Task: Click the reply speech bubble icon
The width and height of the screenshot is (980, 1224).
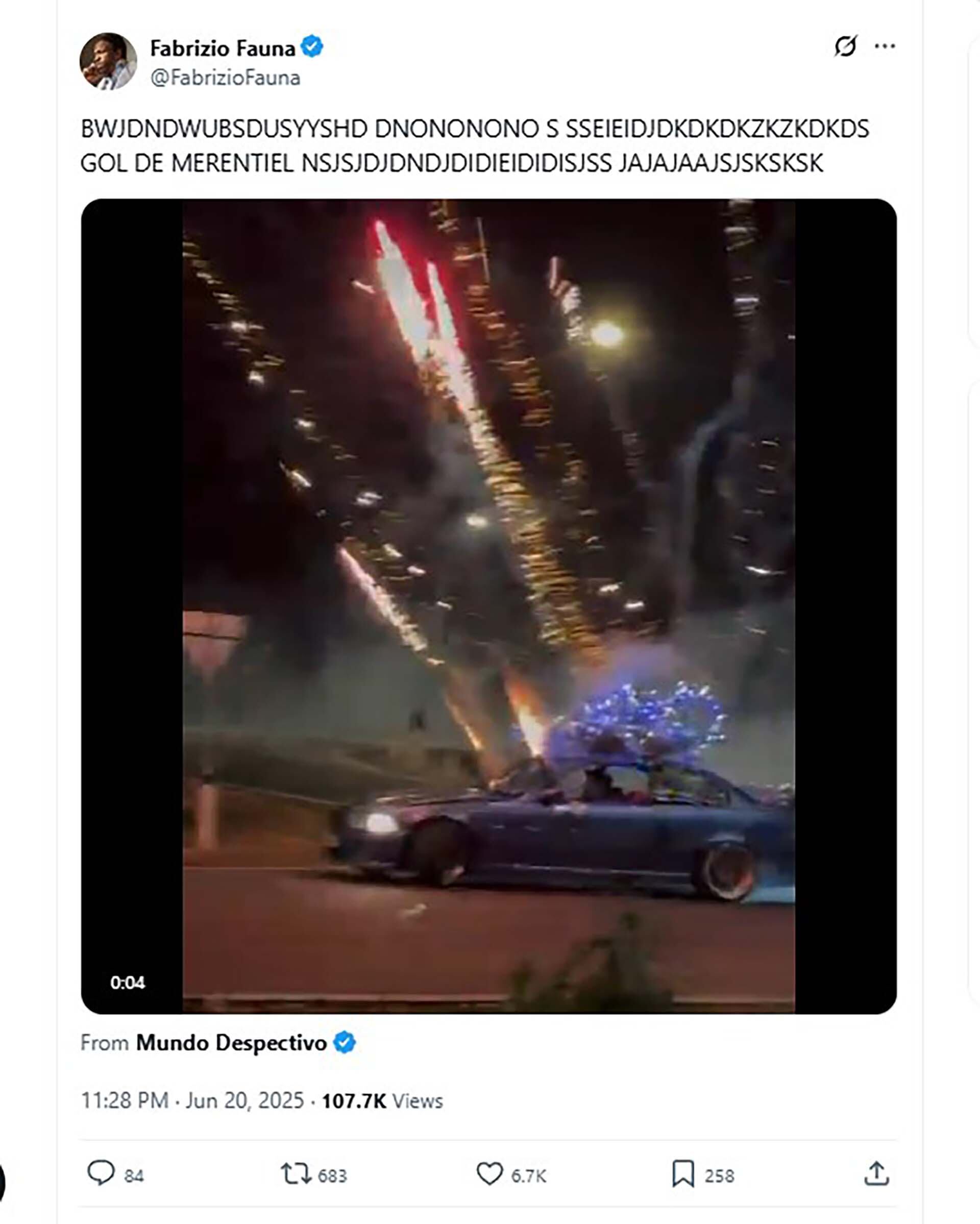Action: point(101,1173)
